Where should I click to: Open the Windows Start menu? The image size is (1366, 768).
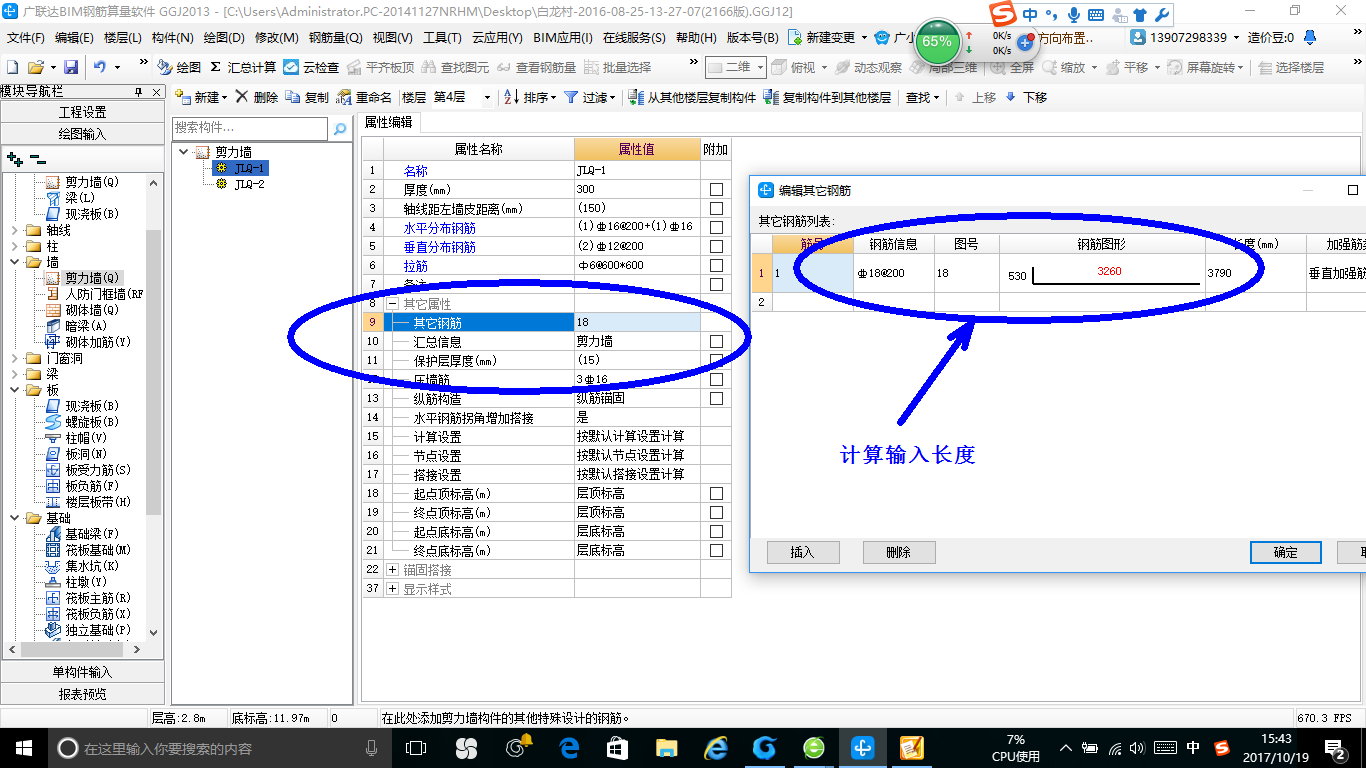[x=22, y=748]
